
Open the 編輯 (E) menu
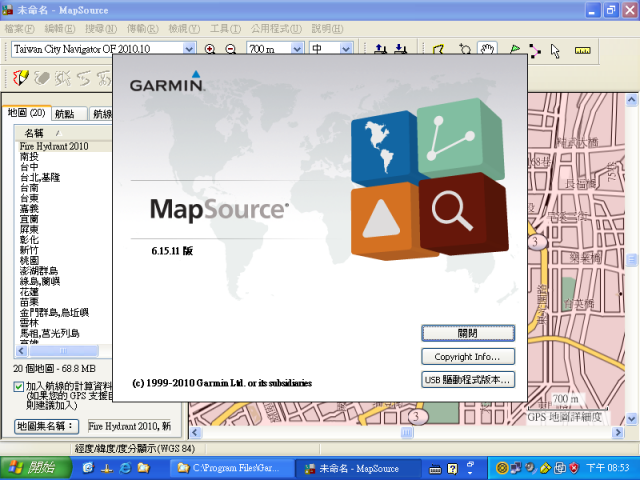pos(60,29)
